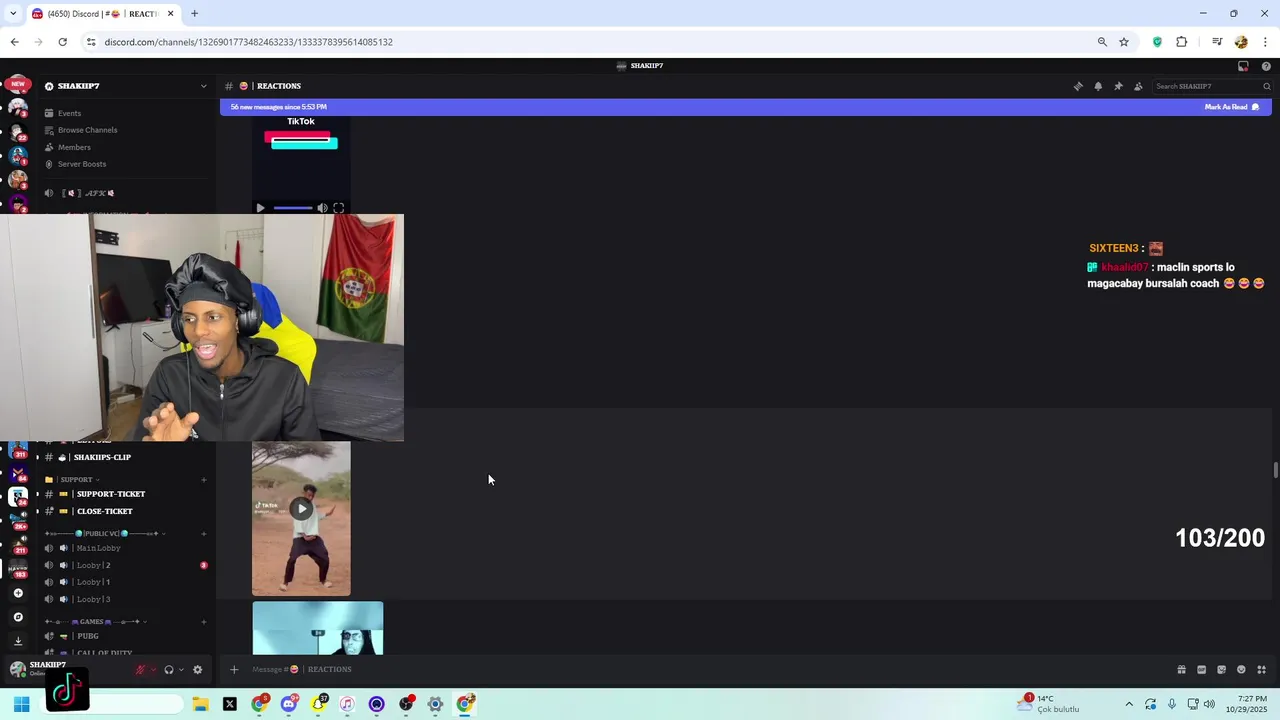Screen dimensions: 1280x720
Task: Open Discord inbox icon at top right
Action: (1243, 66)
